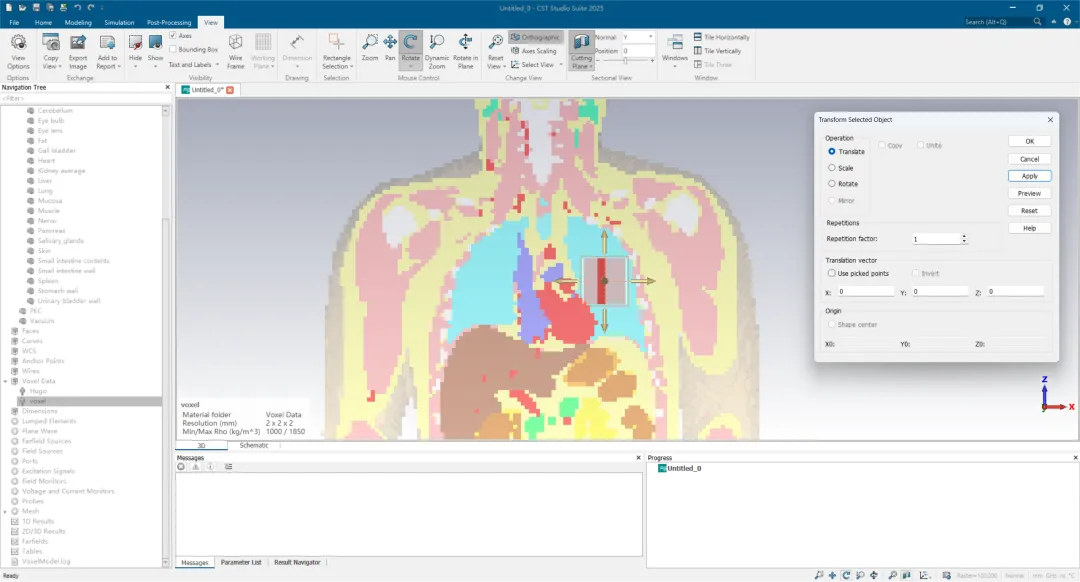Viewport: 1080px width, 582px height.
Task: Select the Pan mouse tool
Action: pos(390,48)
